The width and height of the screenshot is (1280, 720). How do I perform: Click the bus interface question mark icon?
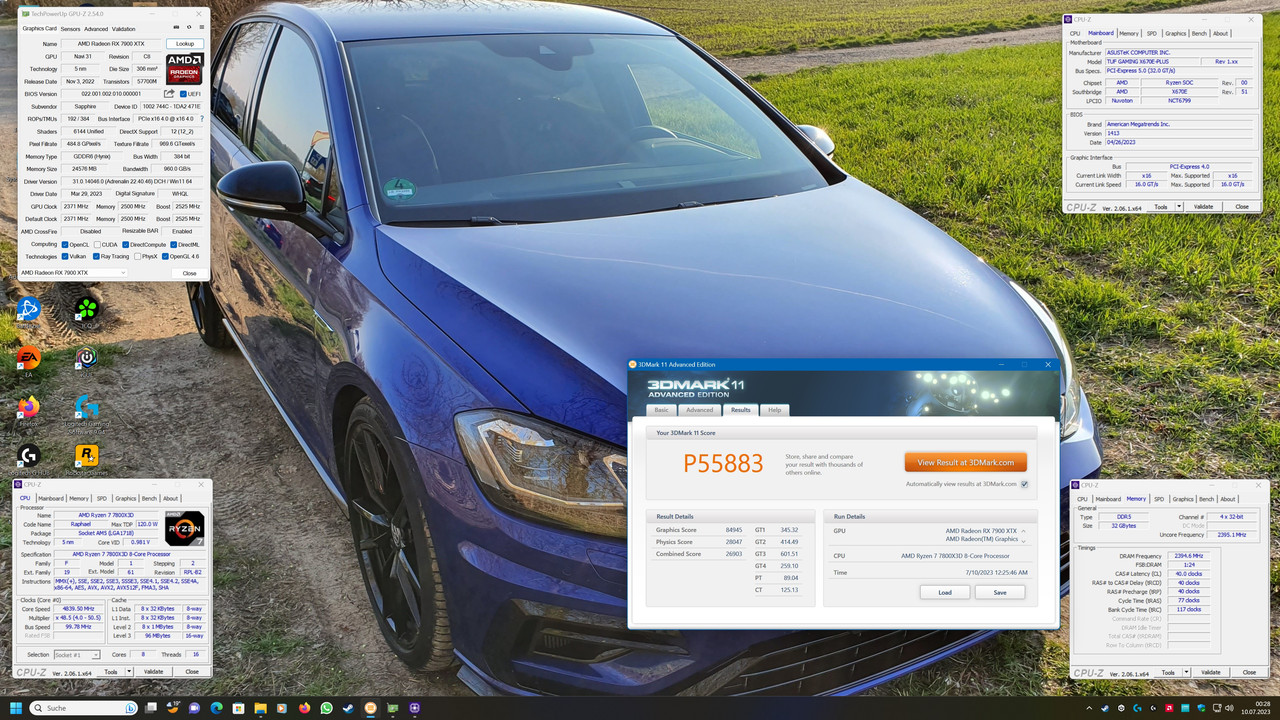click(x=202, y=118)
